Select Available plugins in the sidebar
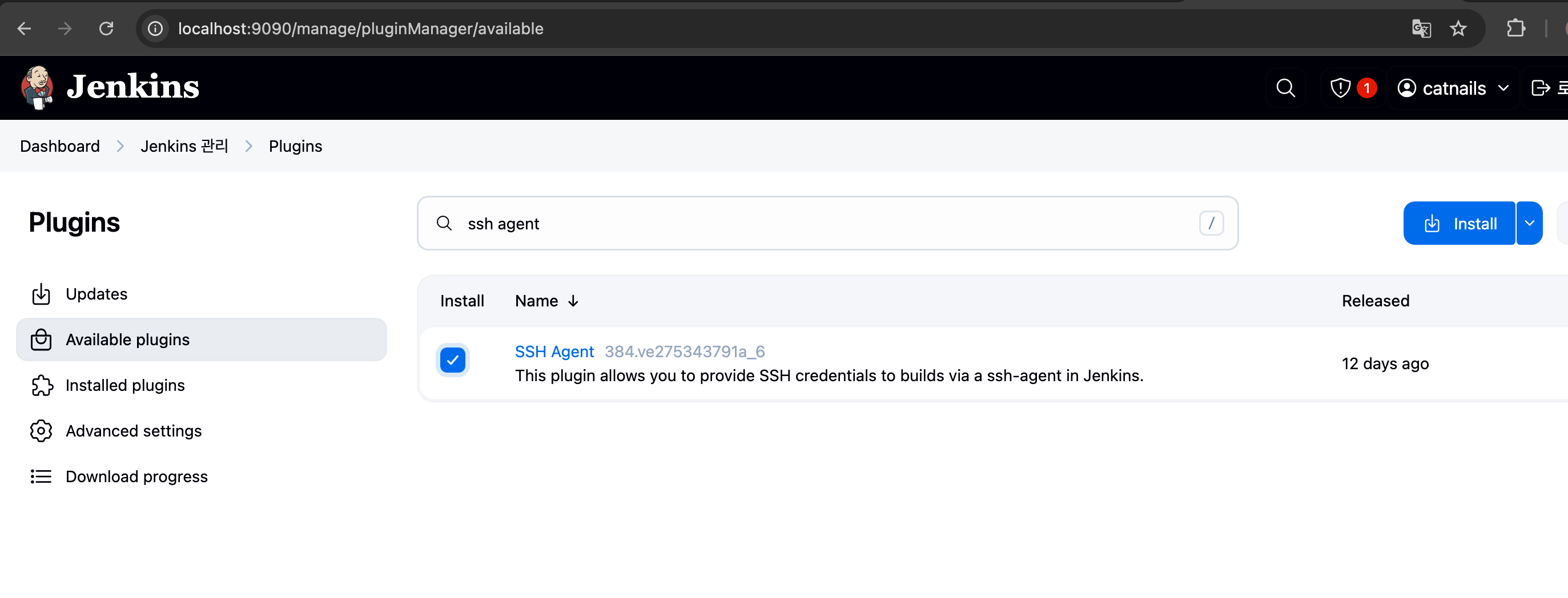Image resolution: width=1568 pixels, height=598 pixels. (202, 340)
